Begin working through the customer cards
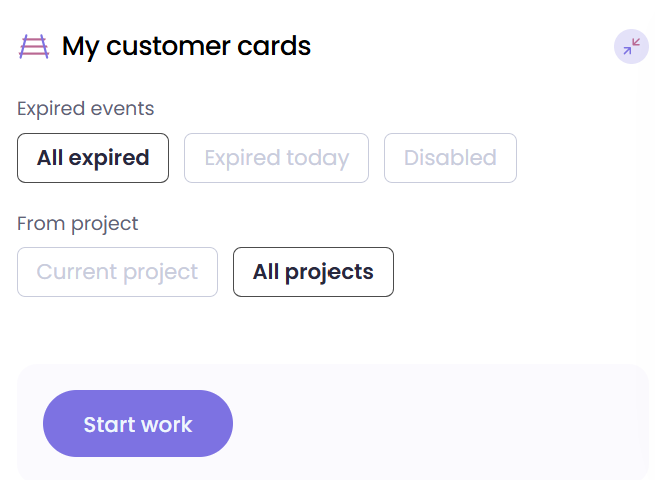Viewport: 655px width, 480px height. click(138, 424)
